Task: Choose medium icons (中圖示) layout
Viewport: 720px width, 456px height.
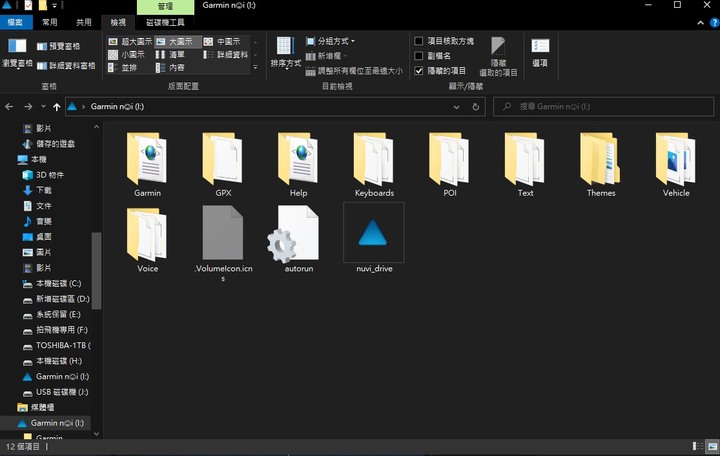Action: coord(222,41)
